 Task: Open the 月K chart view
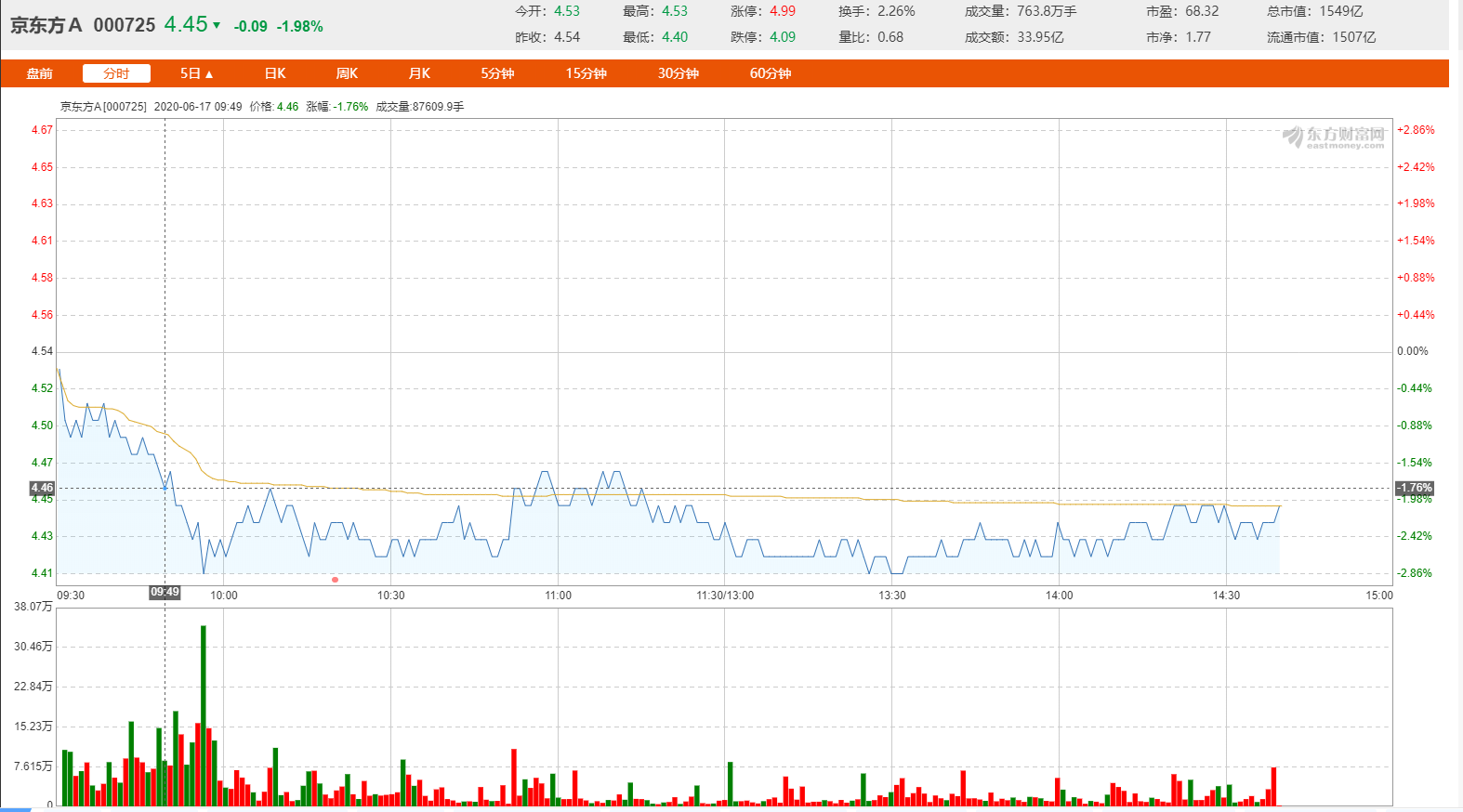tap(419, 73)
